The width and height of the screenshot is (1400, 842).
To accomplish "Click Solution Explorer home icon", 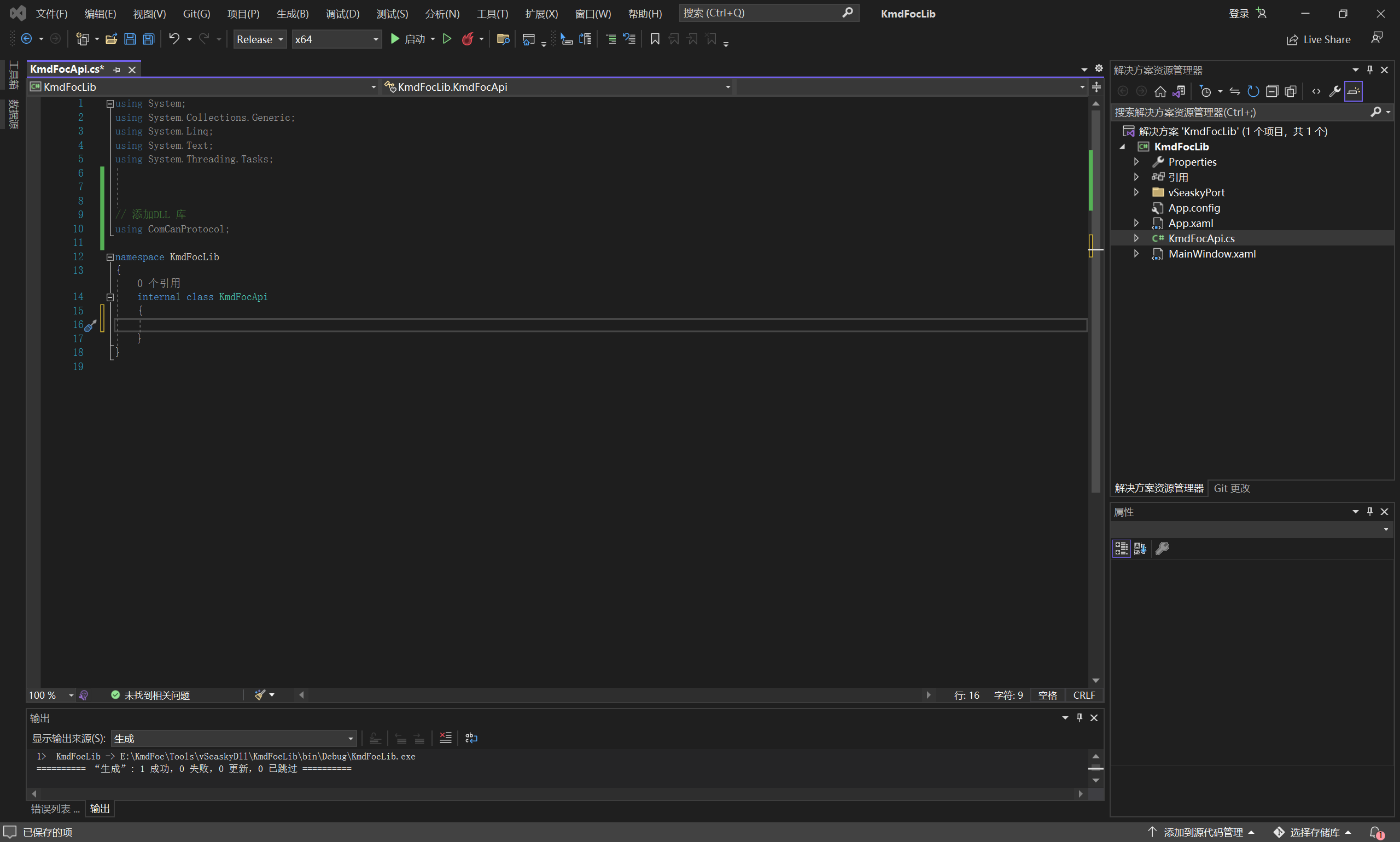I will point(1160,91).
